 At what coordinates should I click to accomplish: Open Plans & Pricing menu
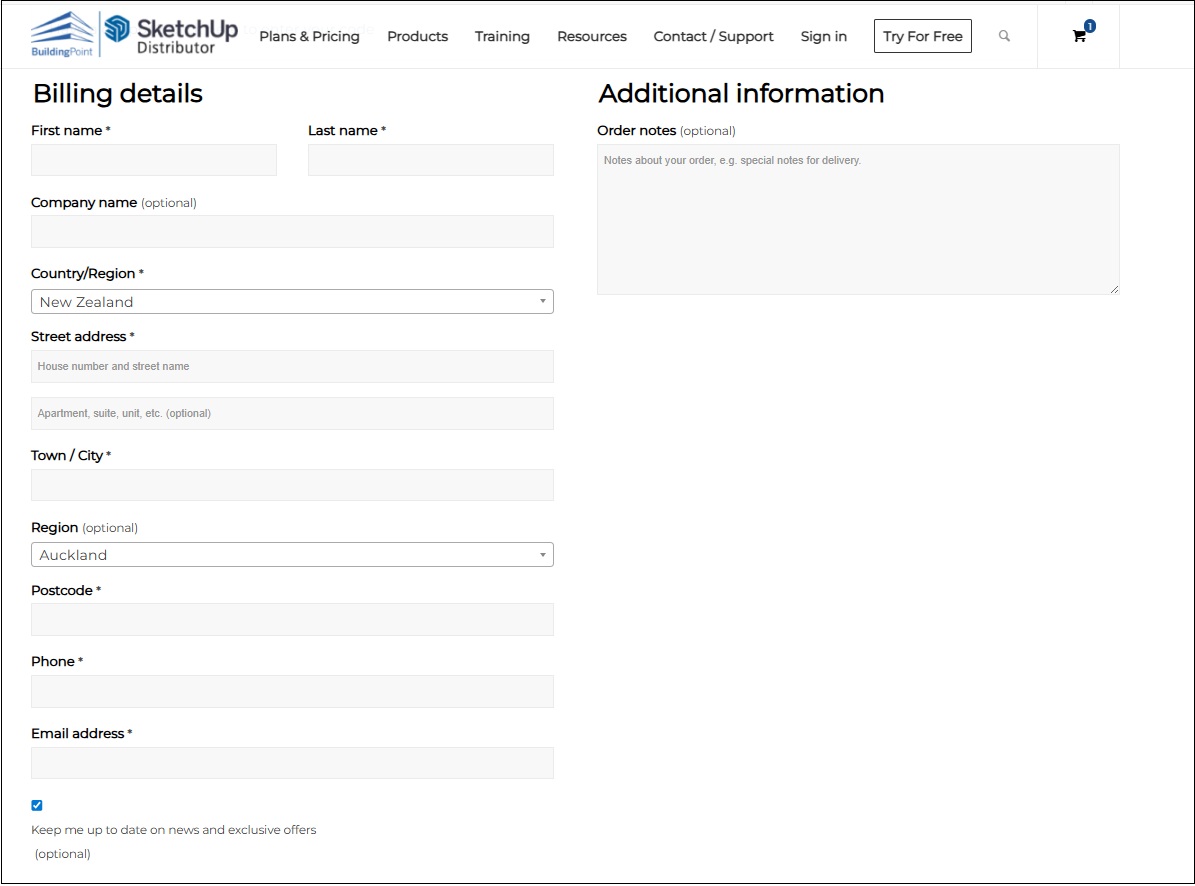point(309,36)
